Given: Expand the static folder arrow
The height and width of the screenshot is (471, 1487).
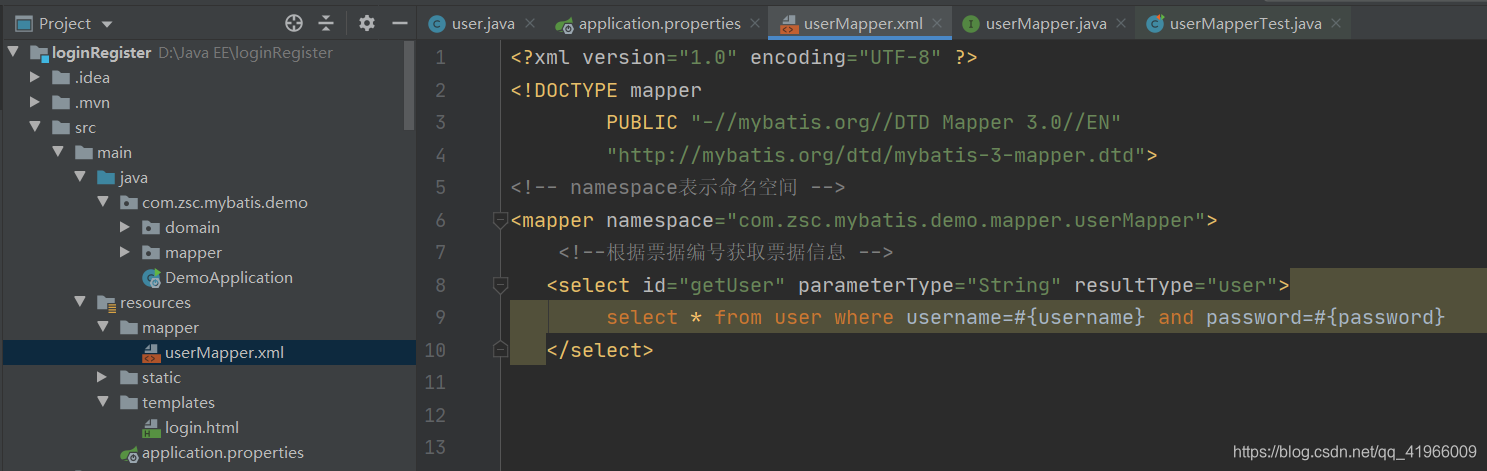Looking at the screenshot, I should tap(102, 378).
